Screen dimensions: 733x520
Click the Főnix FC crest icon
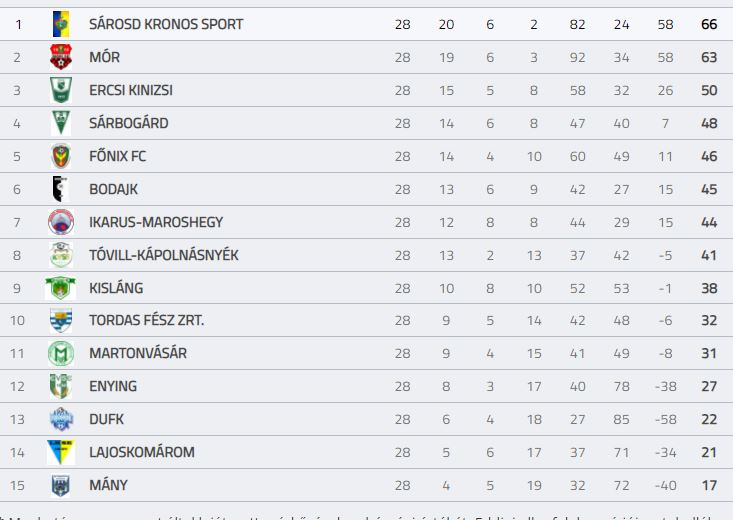pyautogui.click(x=61, y=156)
